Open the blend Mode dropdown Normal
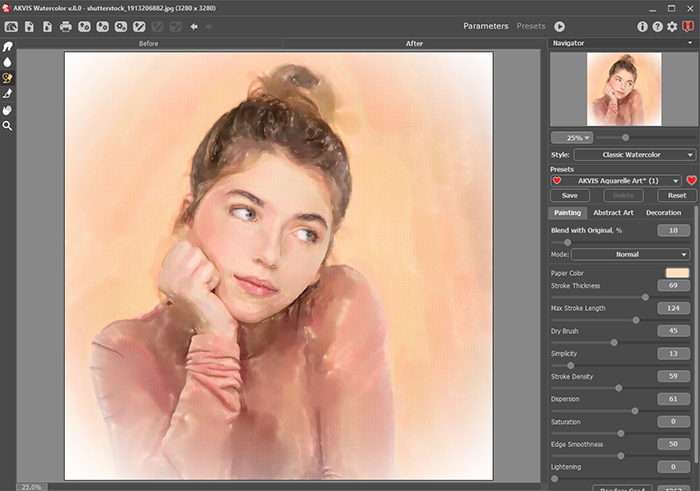 click(x=630, y=254)
